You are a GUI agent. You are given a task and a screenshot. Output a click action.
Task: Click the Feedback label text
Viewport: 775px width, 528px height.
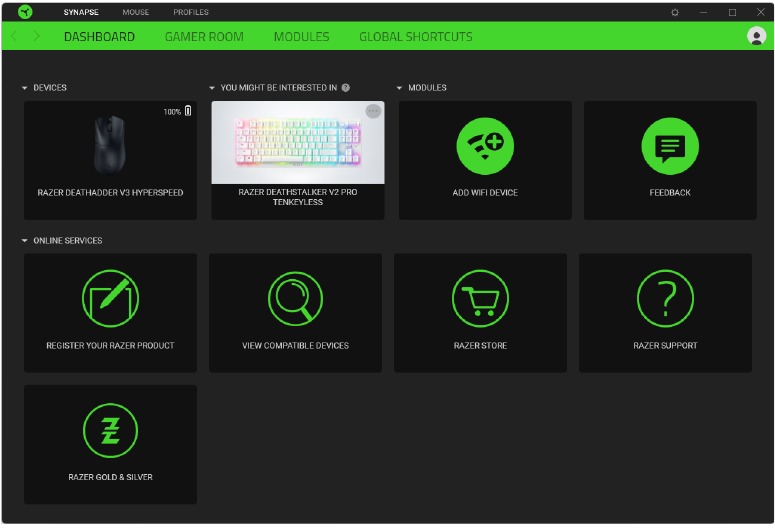670,193
